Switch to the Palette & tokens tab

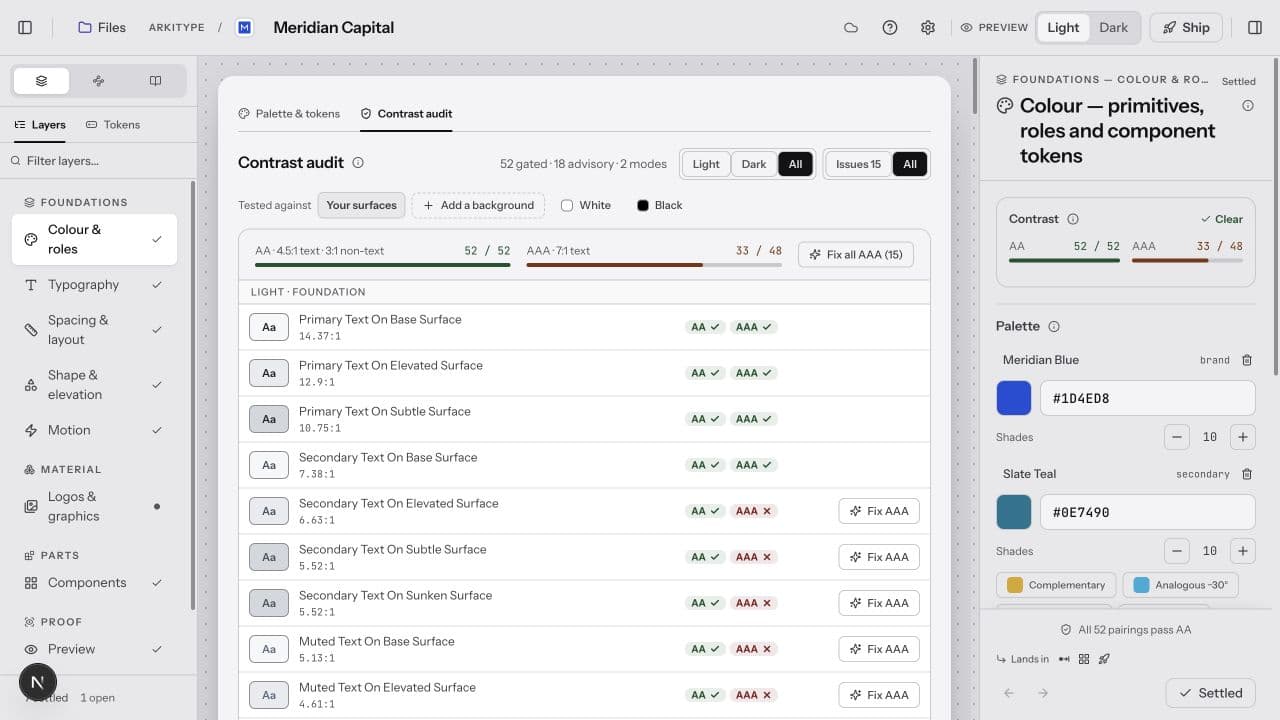289,114
